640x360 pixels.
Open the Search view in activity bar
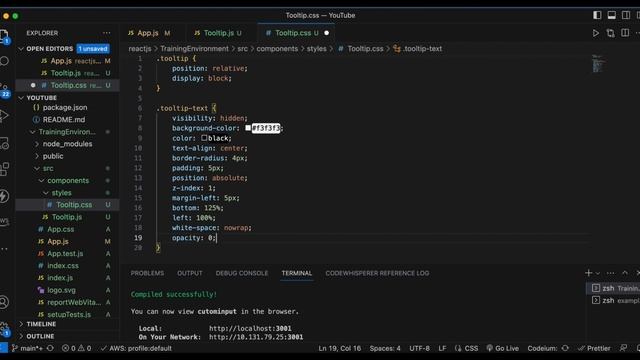(4, 61)
